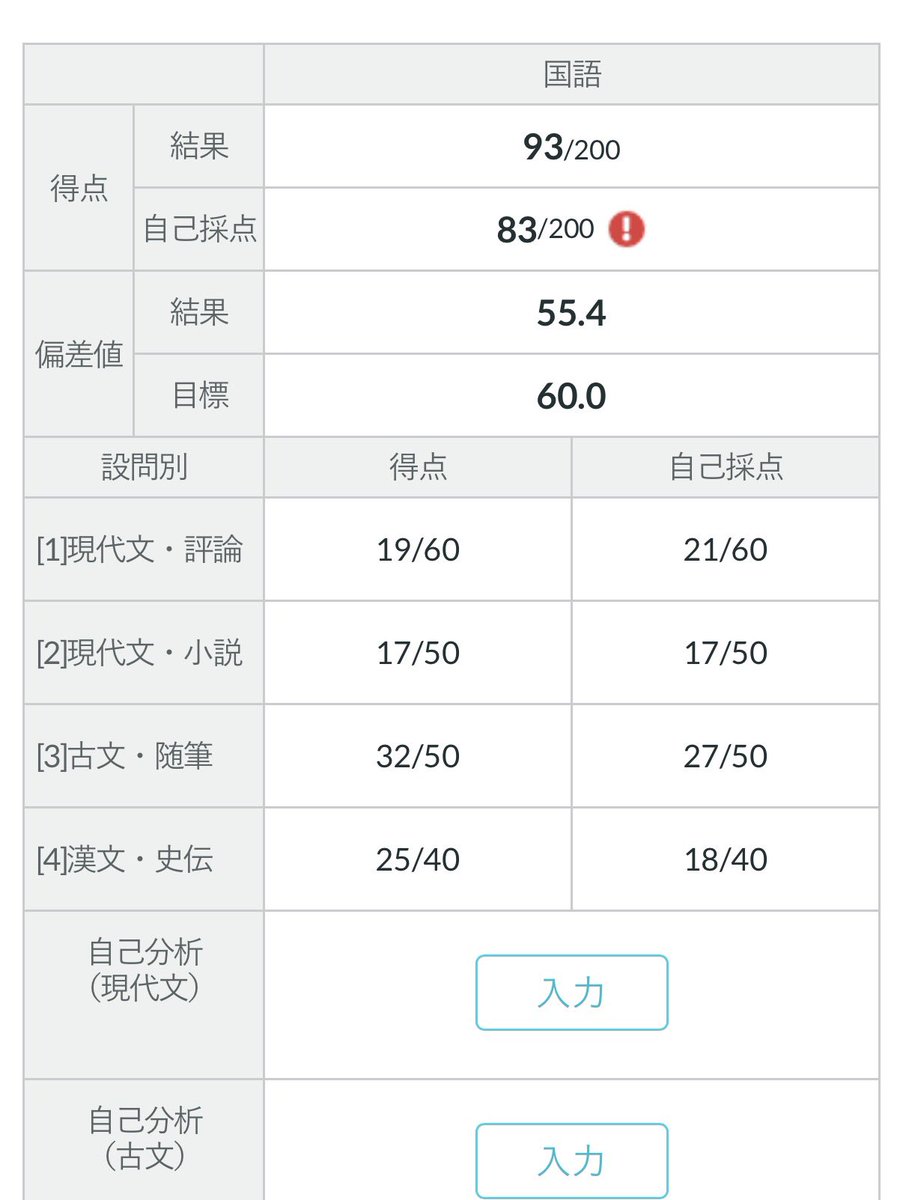Open 入力 for 自己分析(古文)
Screen dimensions: 903x1200
tap(571, 1161)
